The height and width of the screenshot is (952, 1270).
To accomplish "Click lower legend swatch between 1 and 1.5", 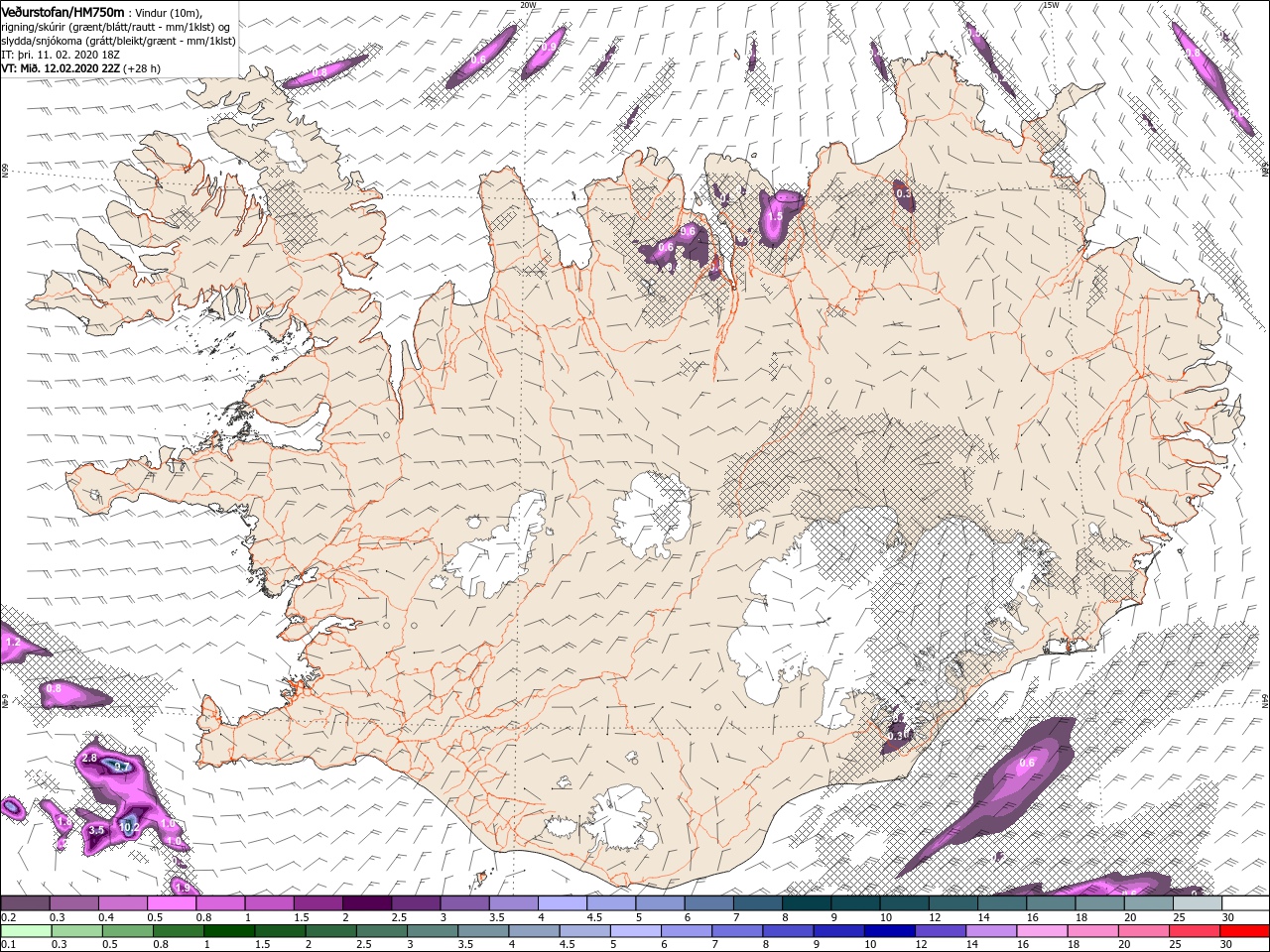I will coord(228,932).
